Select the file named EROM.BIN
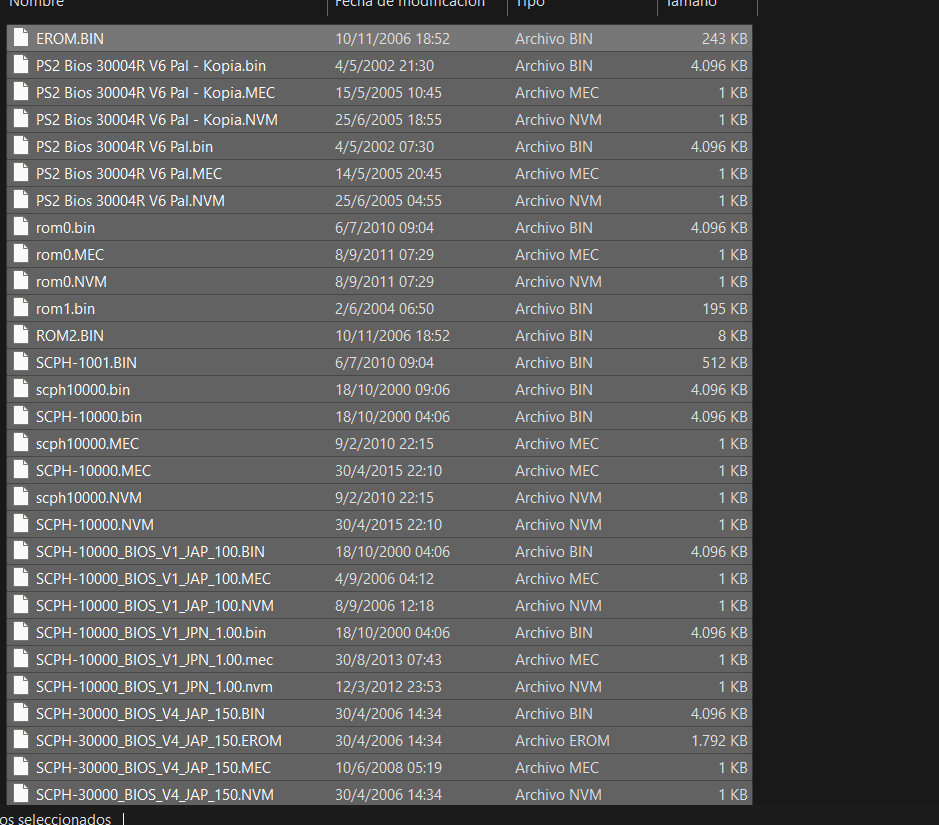Screen dimensions: 939x825 tap(69, 38)
